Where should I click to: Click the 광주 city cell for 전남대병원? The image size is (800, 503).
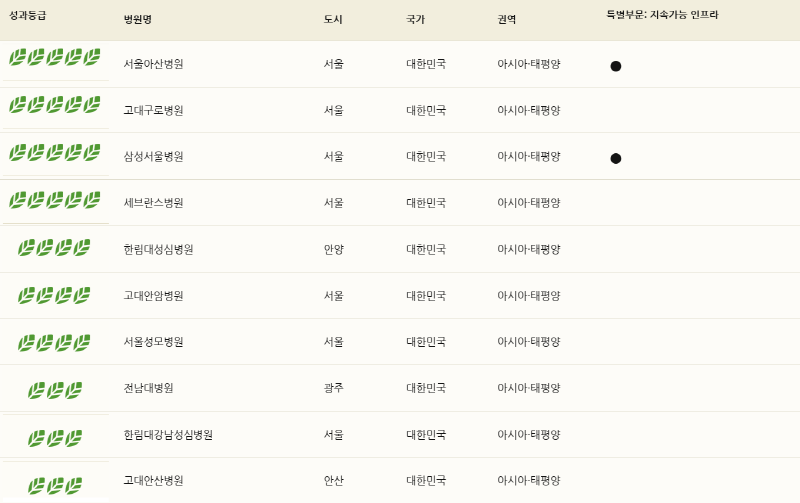click(x=333, y=388)
